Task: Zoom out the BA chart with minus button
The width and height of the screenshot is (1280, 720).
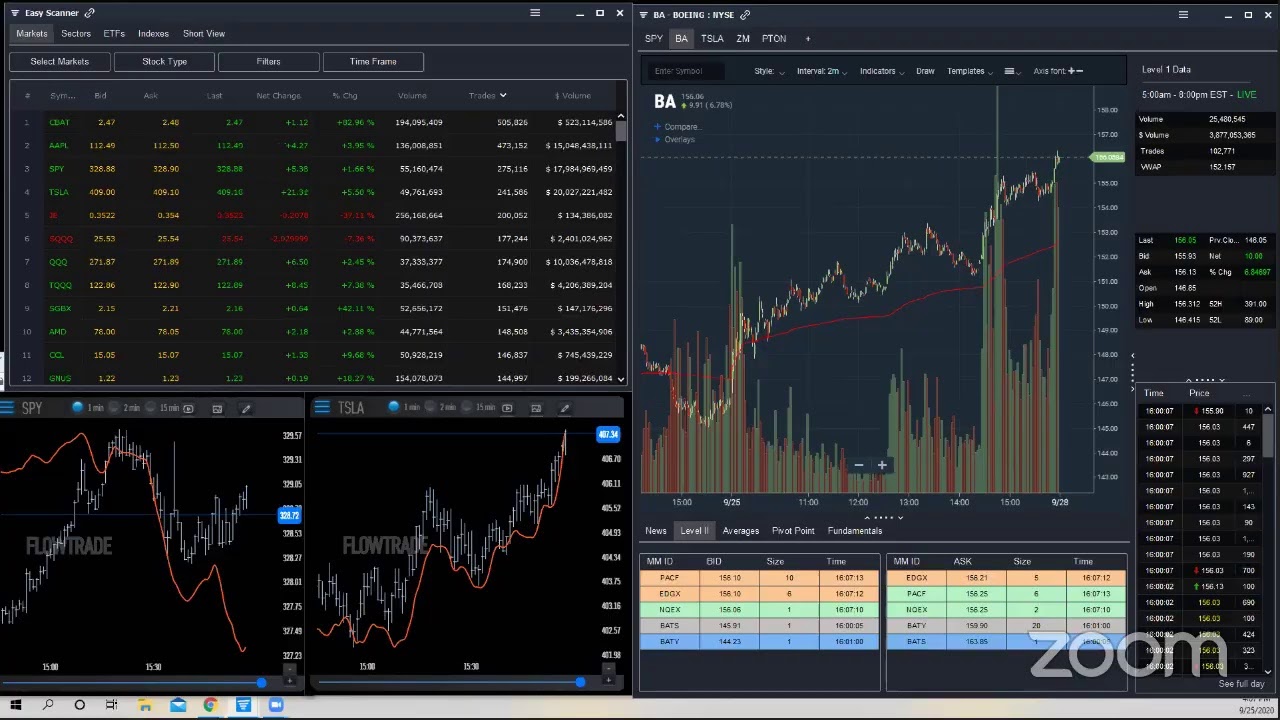Action: (x=859, y=465)
